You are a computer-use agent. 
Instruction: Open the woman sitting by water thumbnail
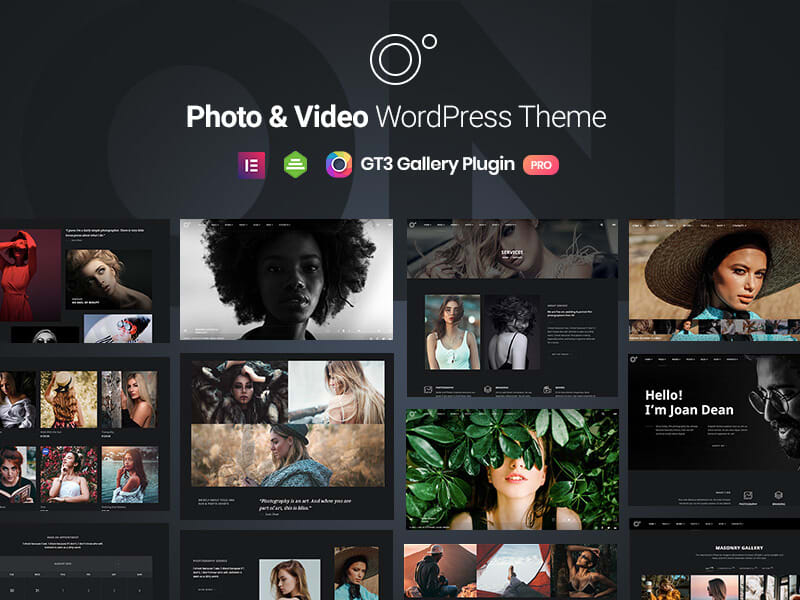(130, 474)
